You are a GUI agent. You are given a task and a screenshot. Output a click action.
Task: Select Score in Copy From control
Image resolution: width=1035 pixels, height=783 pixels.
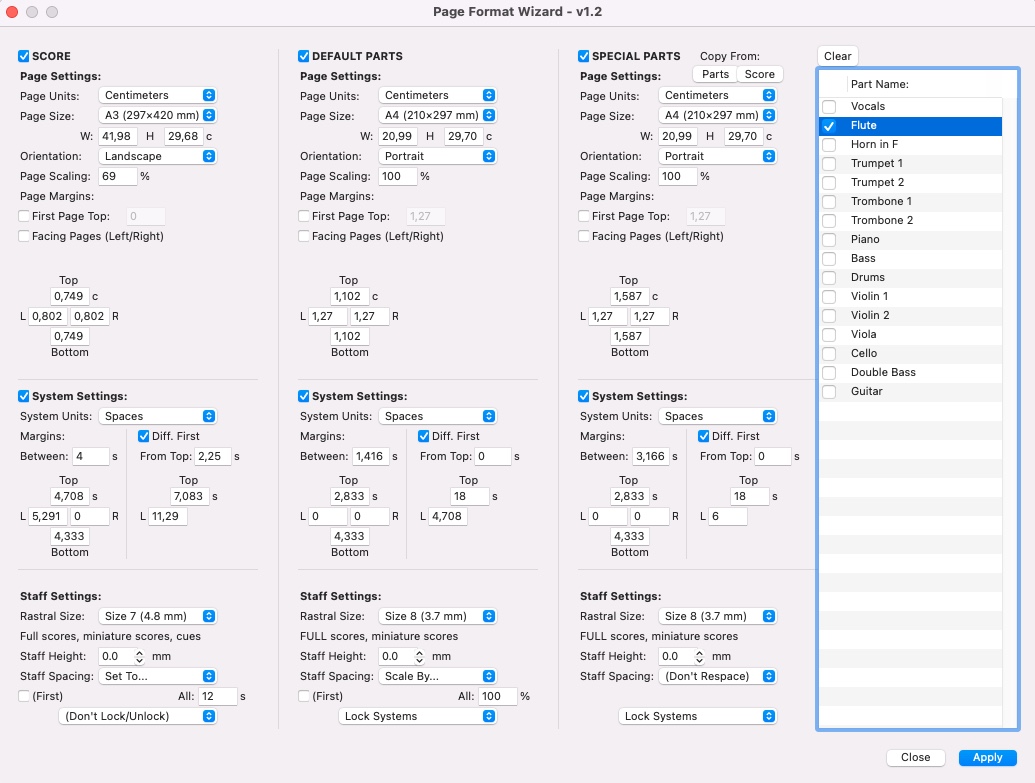pos(759,74)
